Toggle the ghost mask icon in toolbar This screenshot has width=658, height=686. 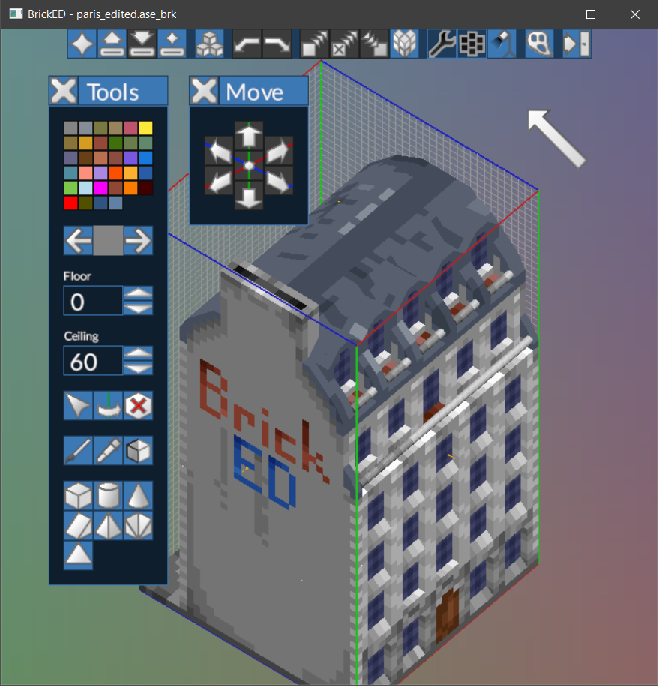click(x=539, y=44)
